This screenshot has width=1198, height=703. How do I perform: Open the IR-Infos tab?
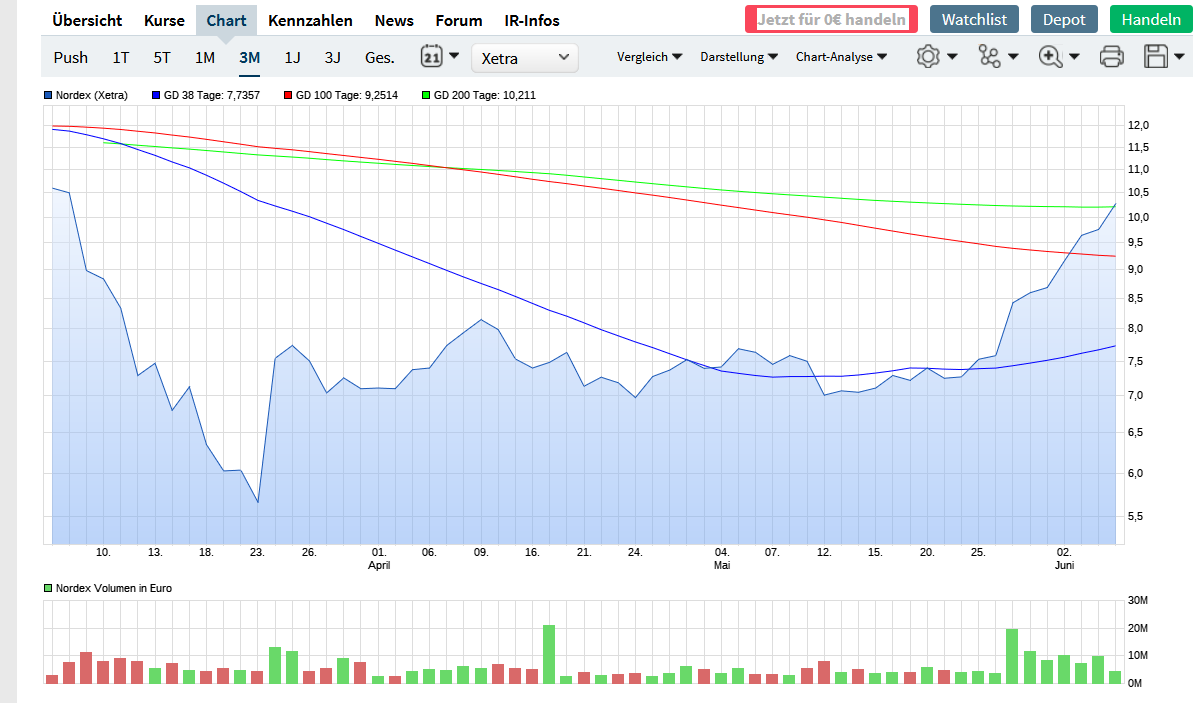(x=532, y=21)
